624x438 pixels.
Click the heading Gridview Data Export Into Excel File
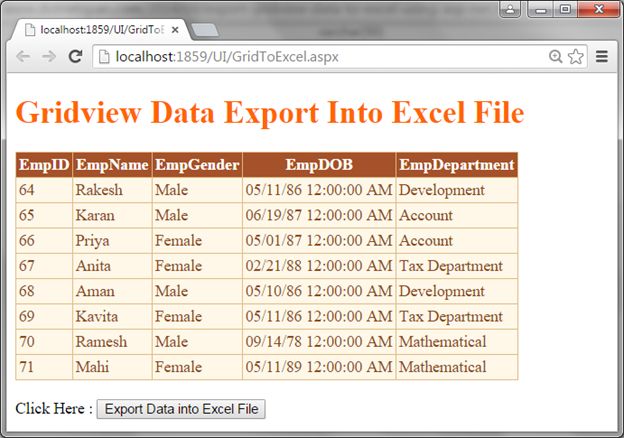click(x=270, y=113)
